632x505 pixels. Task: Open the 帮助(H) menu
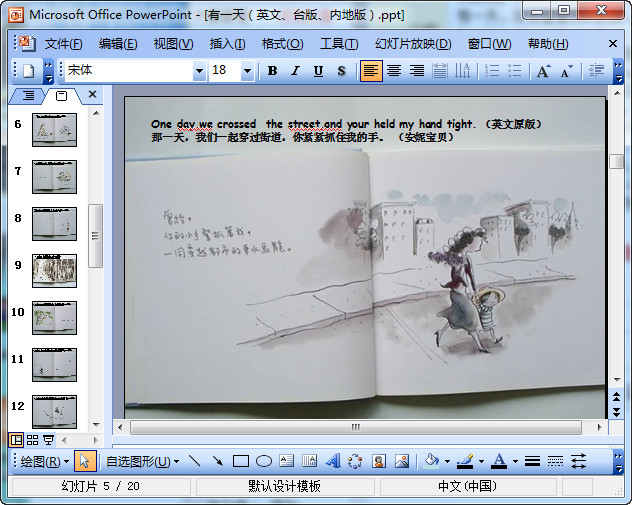coord(548,44)
